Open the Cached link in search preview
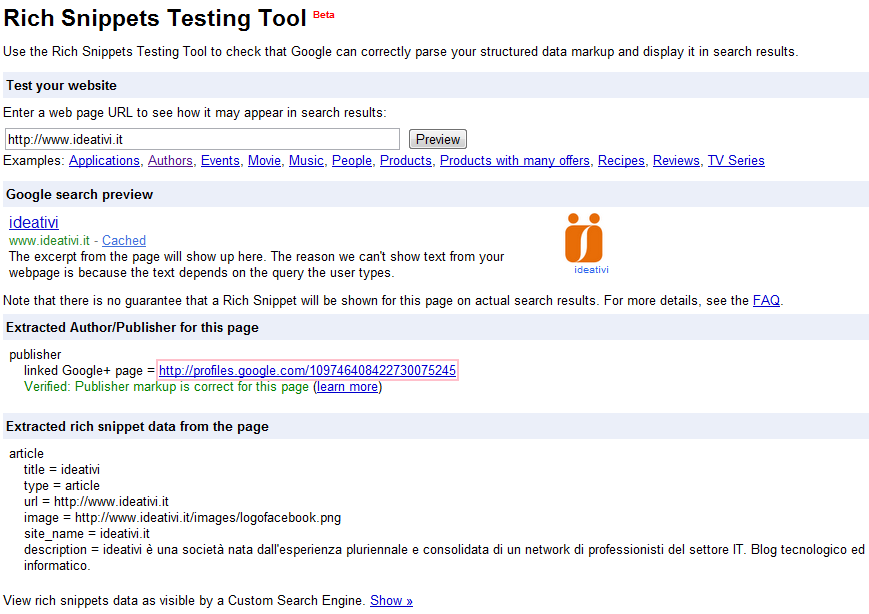Image resolution: width=869 pixels, height=614 pixels. (x=124, y=241)
